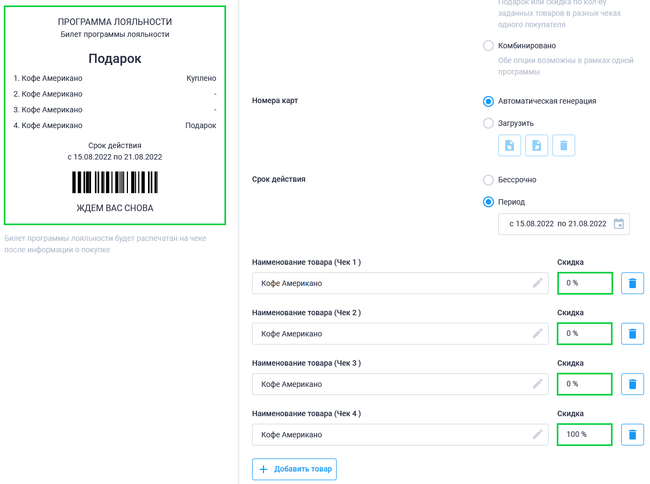Open the date range picker field
This screenshot has width=650, height=484.
[x=564, y=224]
